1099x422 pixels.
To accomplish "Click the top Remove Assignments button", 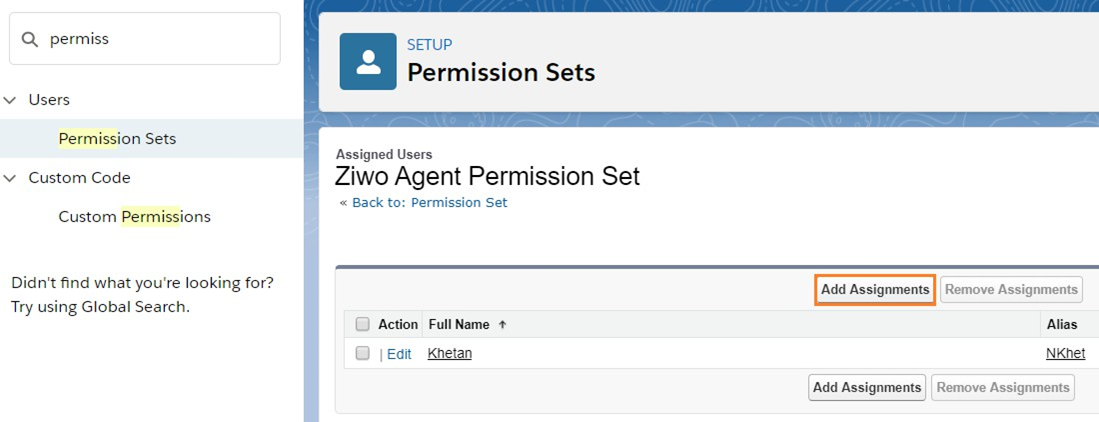I will pos(1011,290).
